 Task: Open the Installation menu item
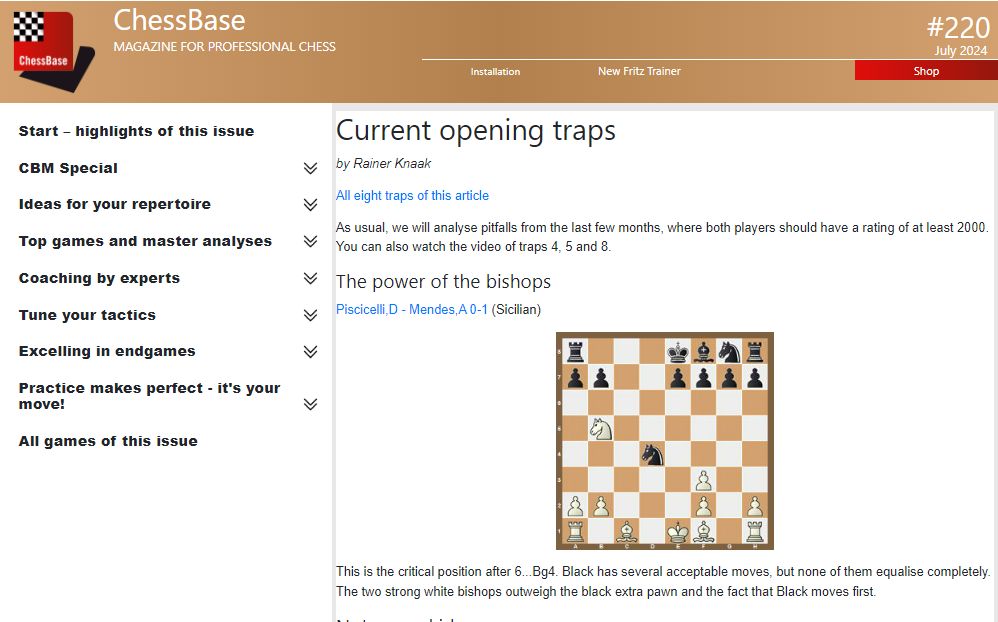(495, 72)
